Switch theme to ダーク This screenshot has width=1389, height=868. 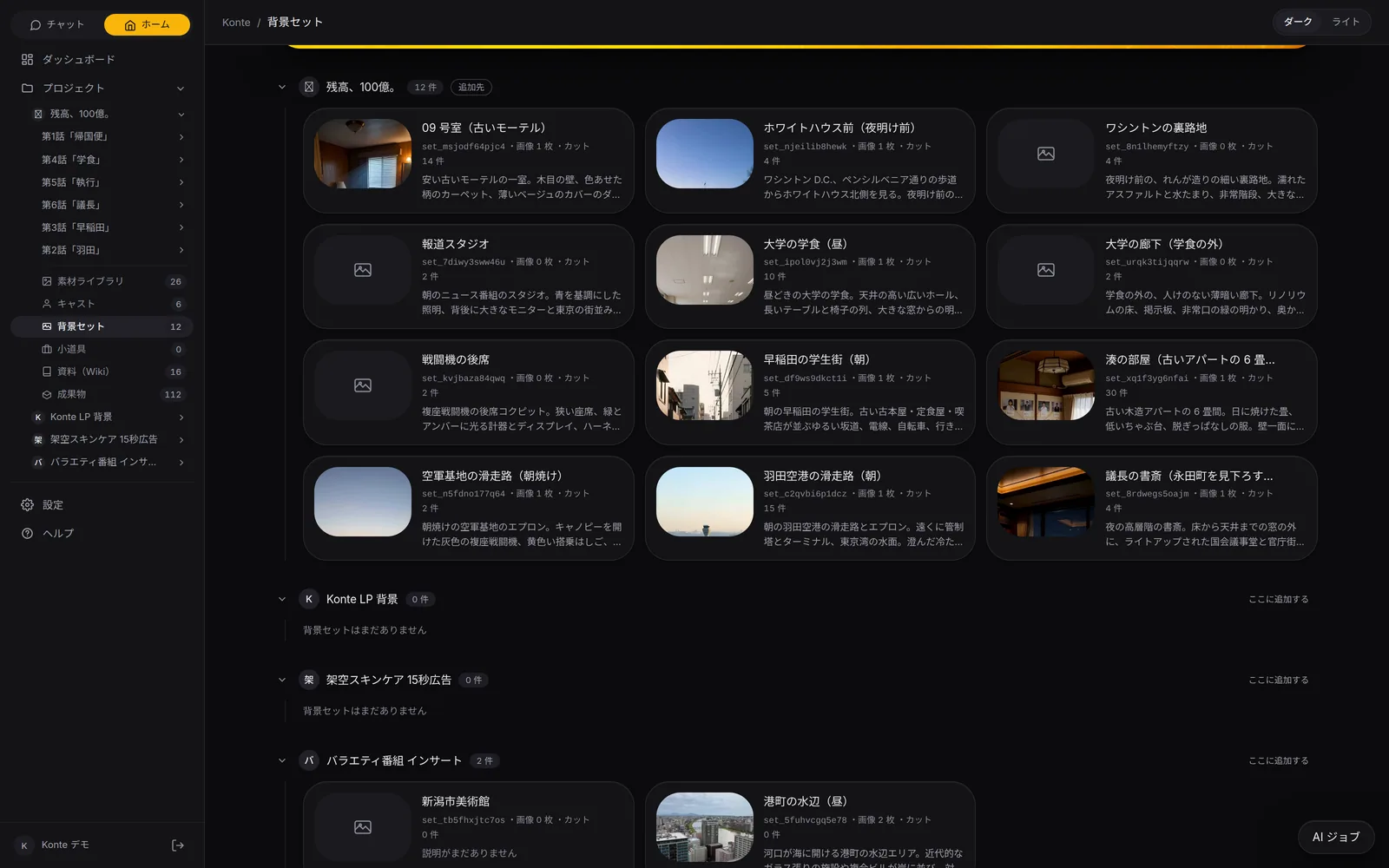(1298, 22)
